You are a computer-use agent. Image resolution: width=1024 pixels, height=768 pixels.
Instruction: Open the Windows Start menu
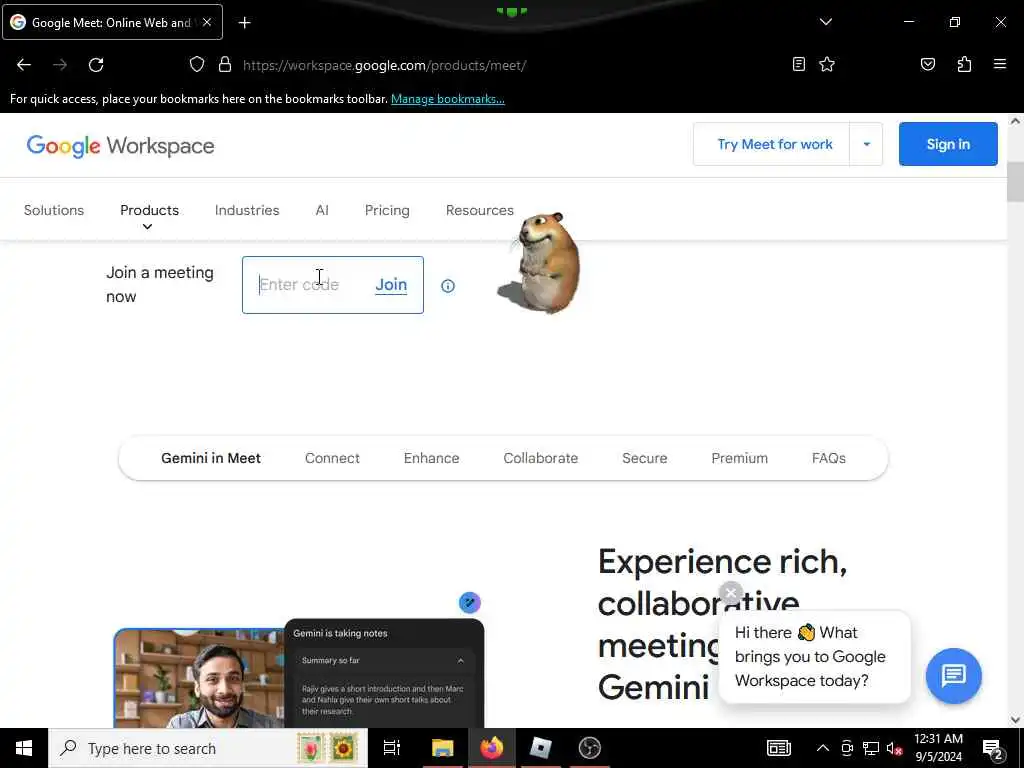[24, 748]
